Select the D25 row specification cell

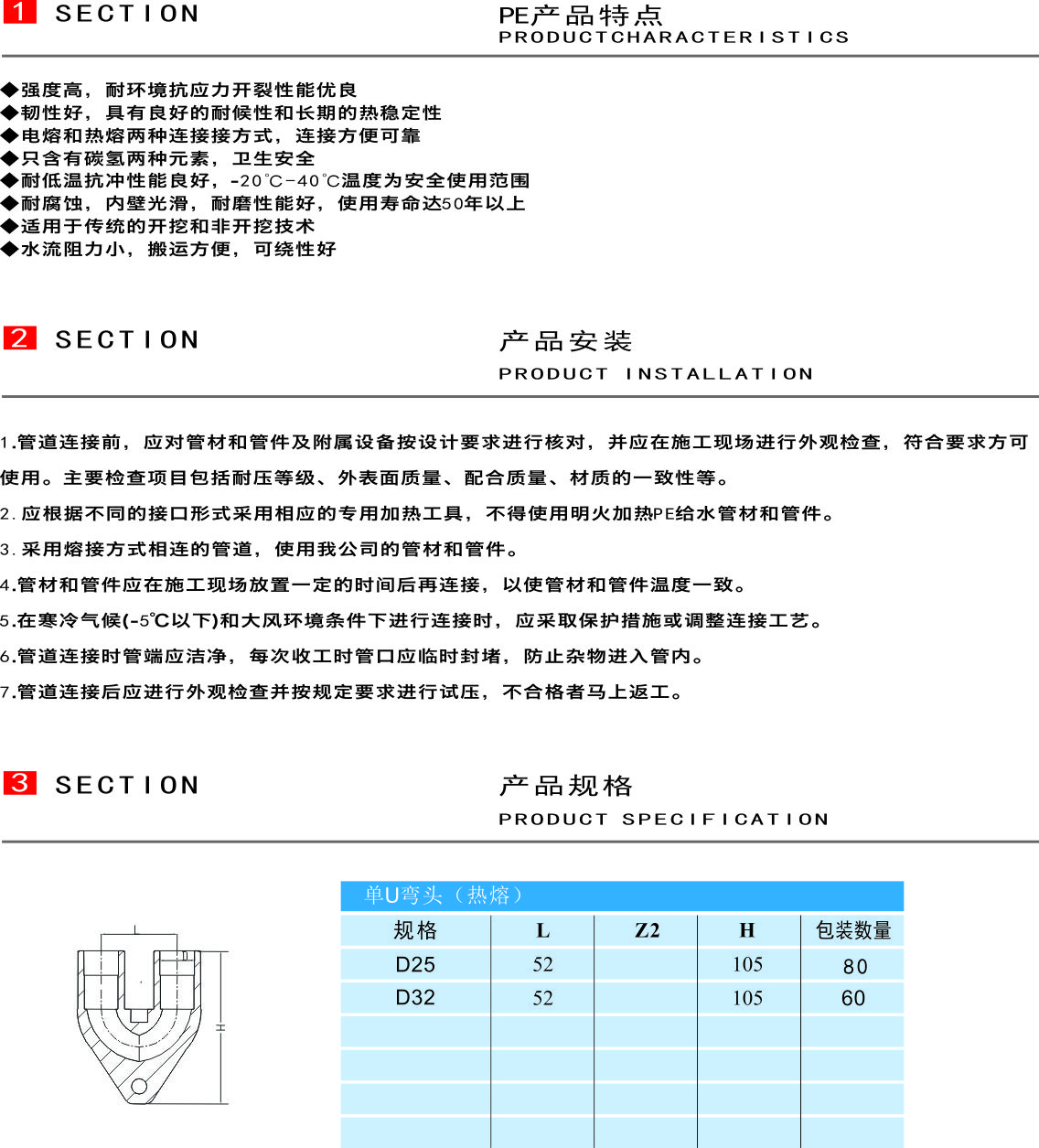click(415, 964)
